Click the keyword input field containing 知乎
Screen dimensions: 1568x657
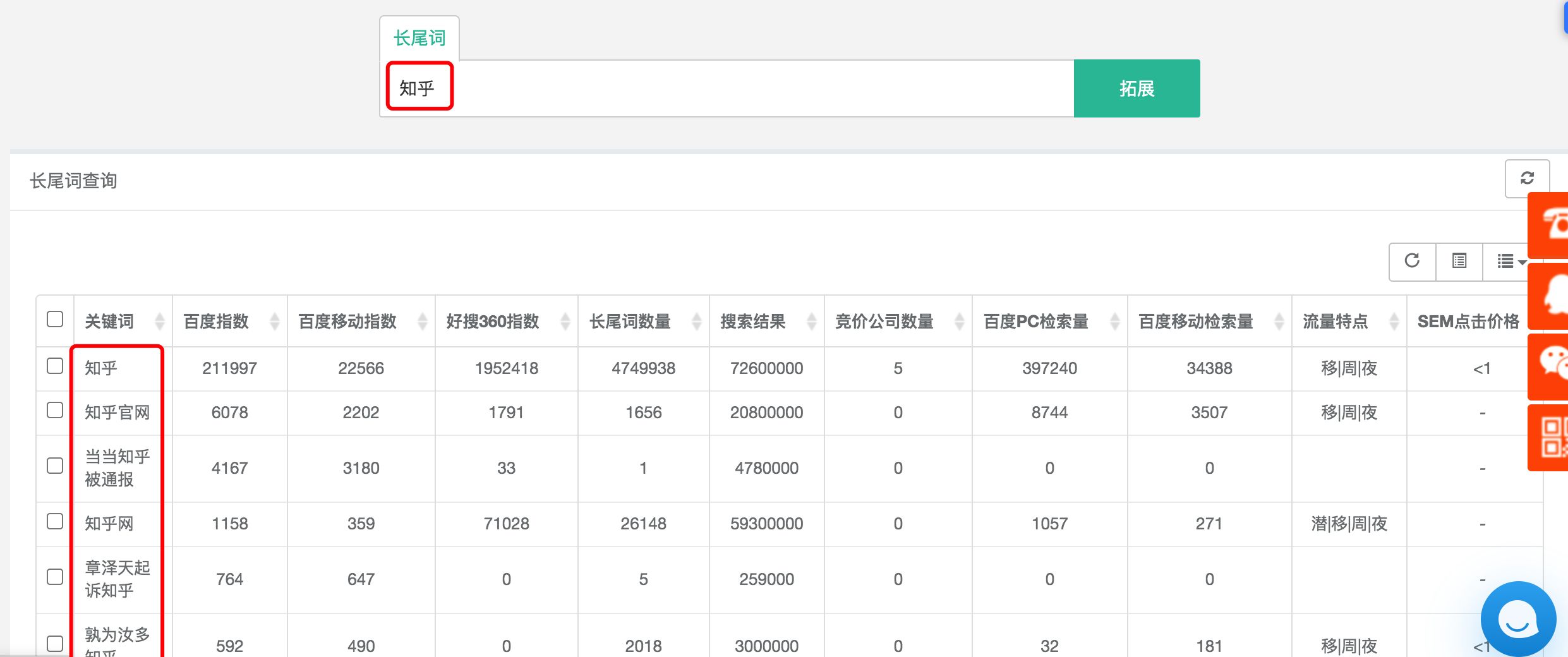click(727, 88)
